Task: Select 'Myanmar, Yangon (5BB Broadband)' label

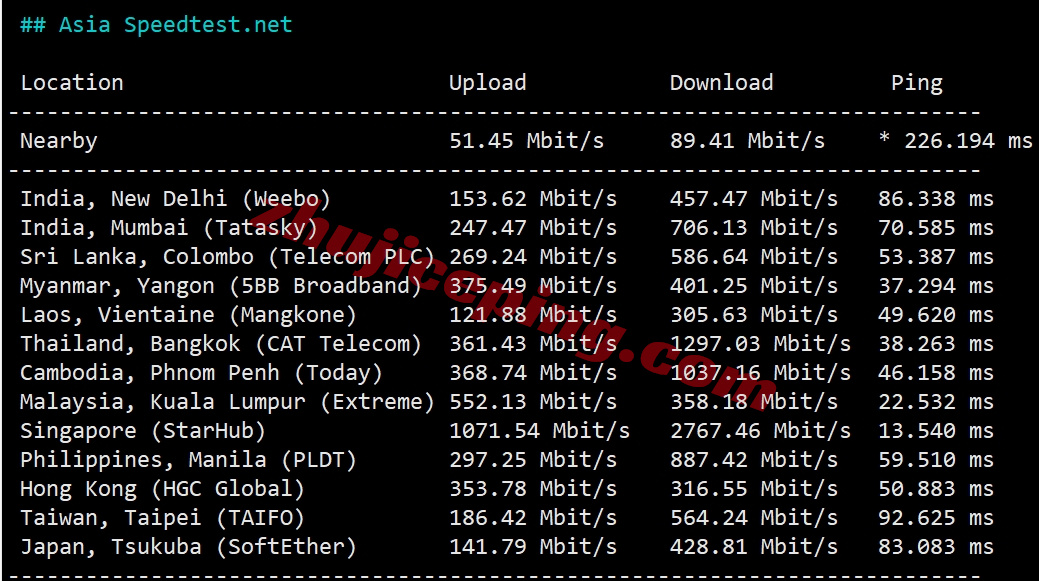Action: pos(221,286)
